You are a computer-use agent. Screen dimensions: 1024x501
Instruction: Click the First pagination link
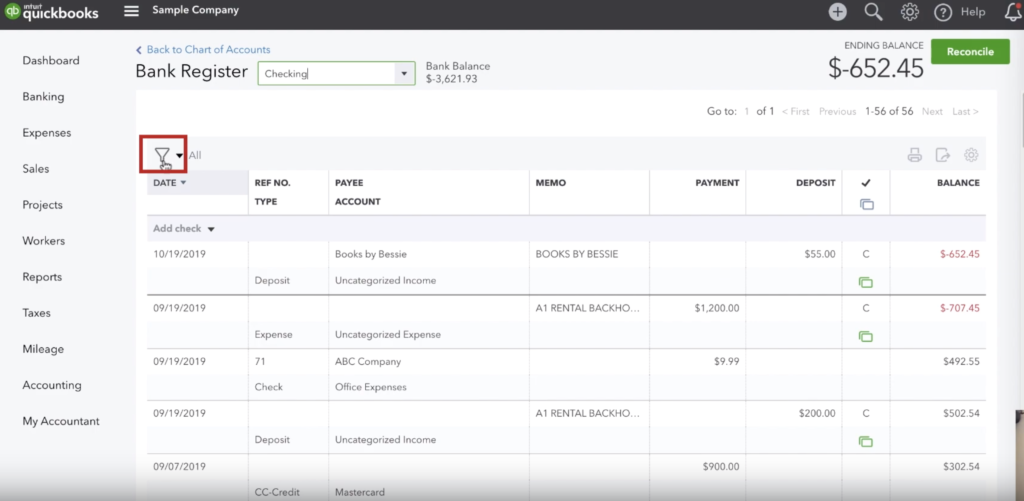point(795,112)
